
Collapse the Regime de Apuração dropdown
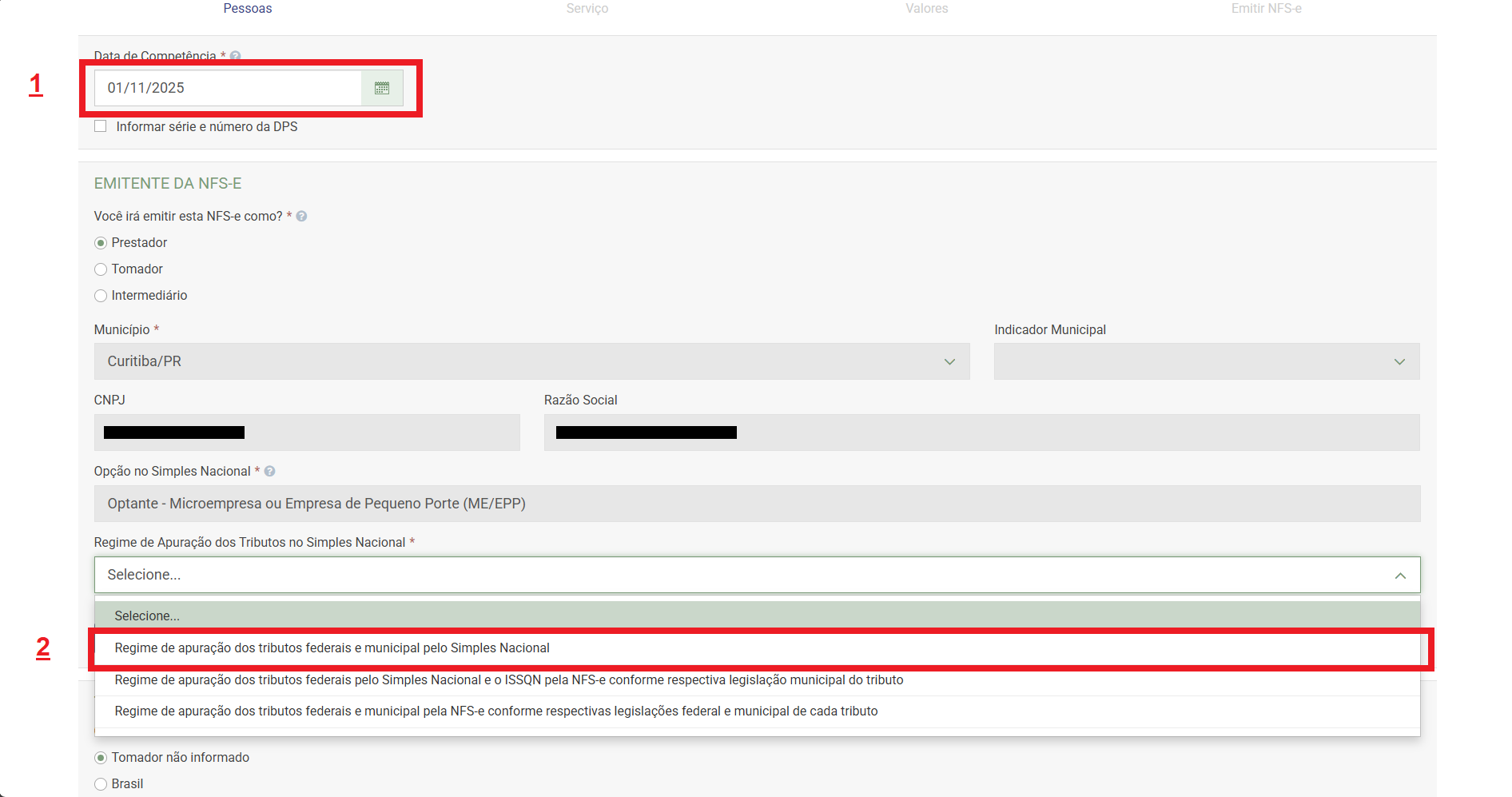tap(1399, 576)
